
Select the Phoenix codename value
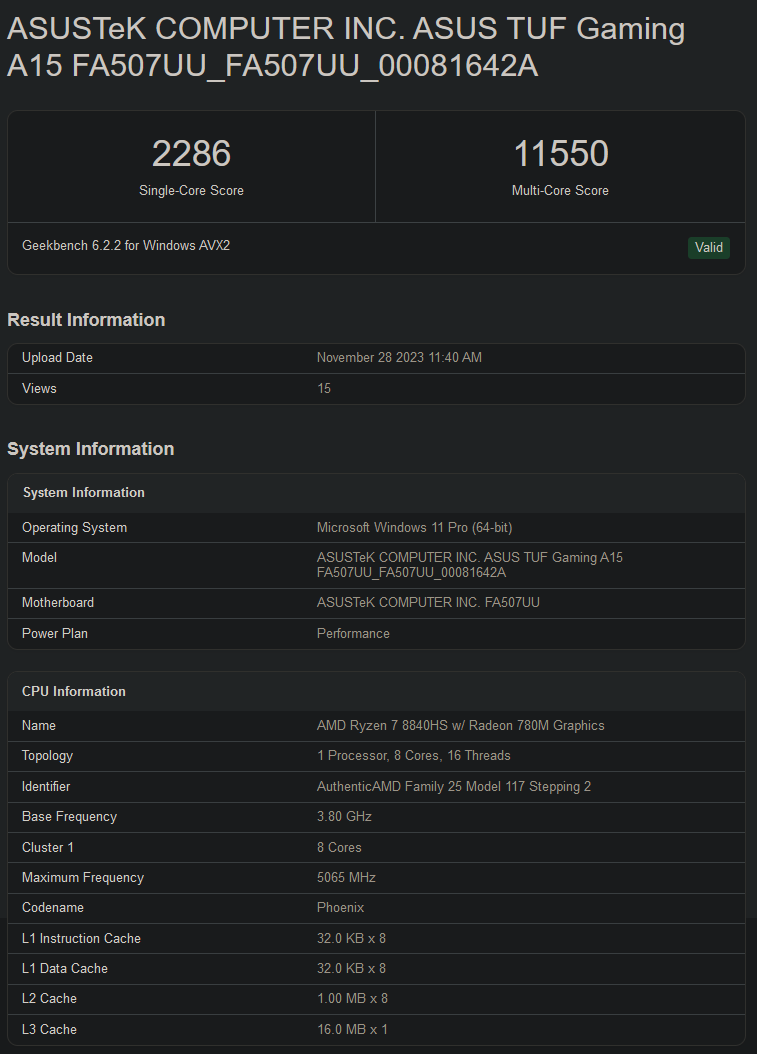(x=341, y=908)
